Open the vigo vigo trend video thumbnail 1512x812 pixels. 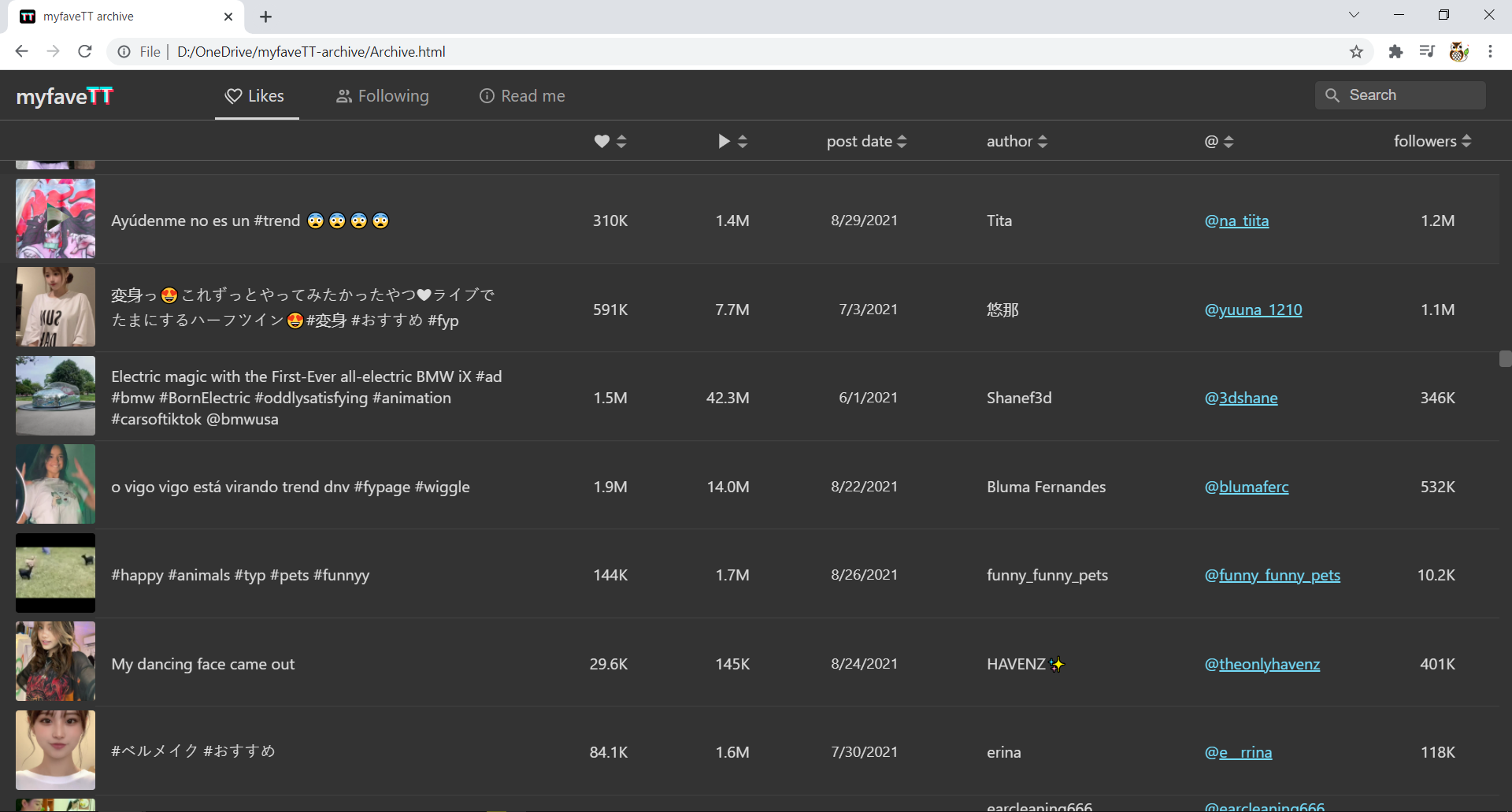pos(55,484)
